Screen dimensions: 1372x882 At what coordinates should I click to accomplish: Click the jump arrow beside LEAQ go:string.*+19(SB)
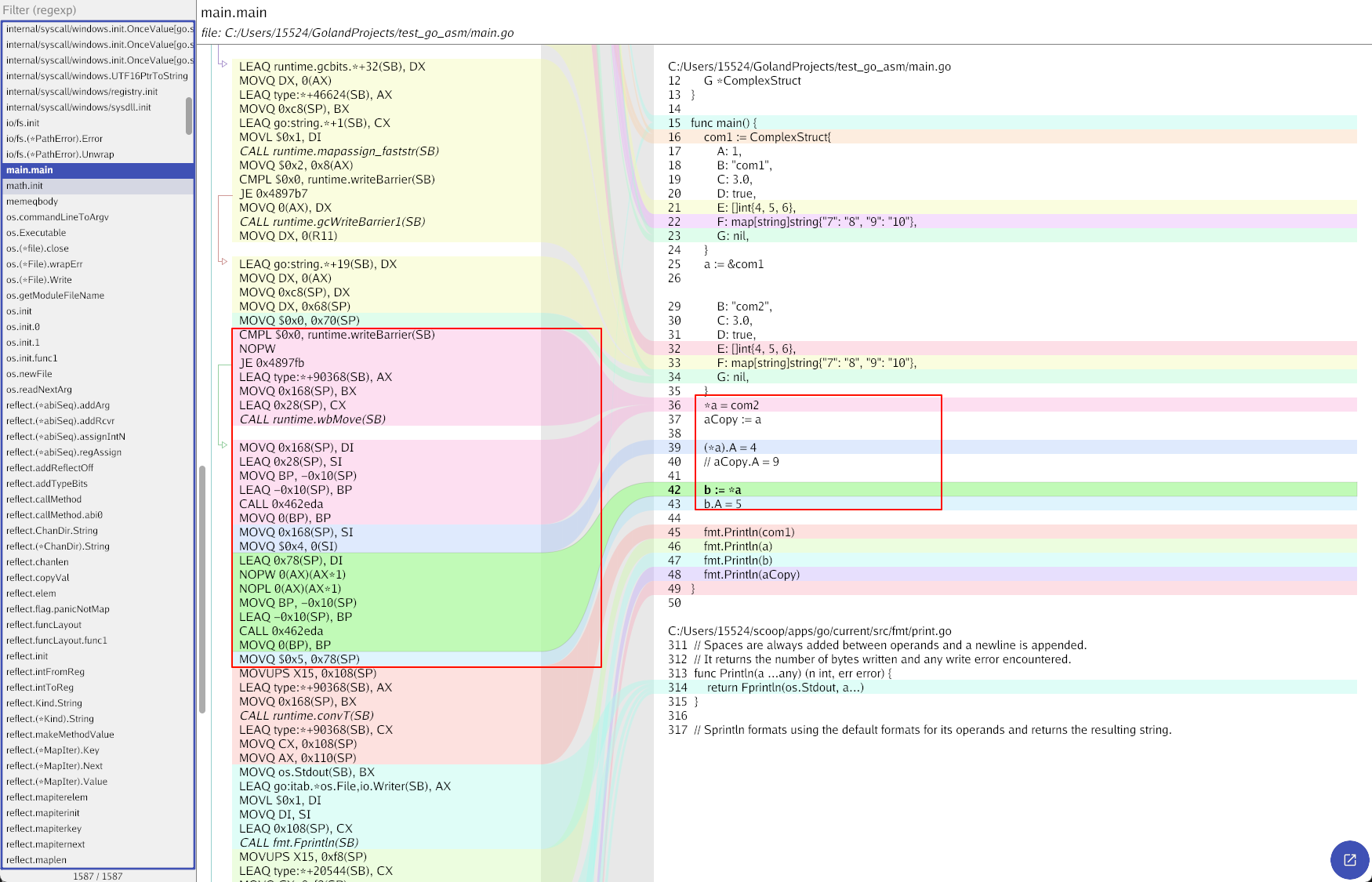[223, 261]
